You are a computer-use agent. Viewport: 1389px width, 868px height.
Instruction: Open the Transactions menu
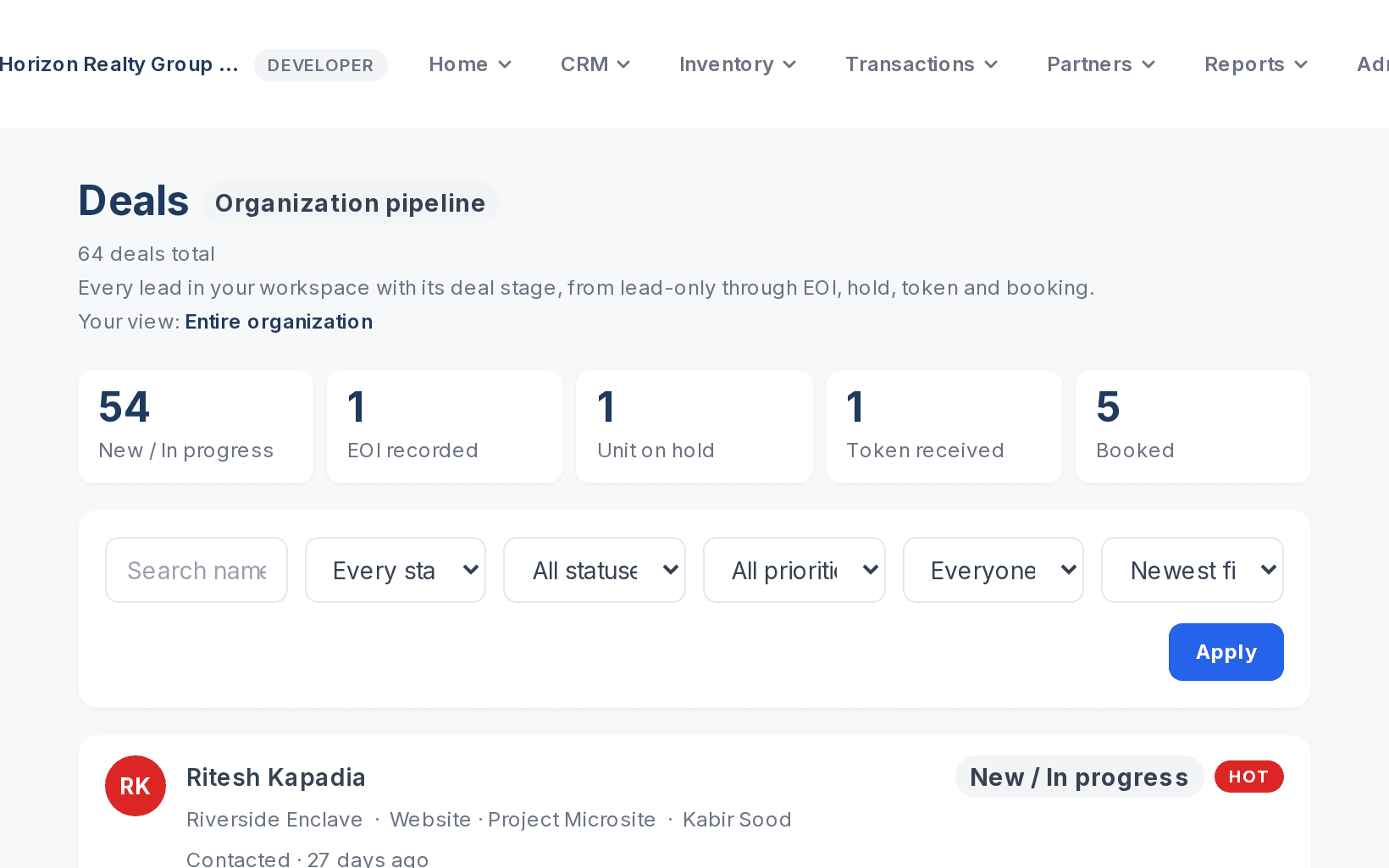(x=921, y=64)
